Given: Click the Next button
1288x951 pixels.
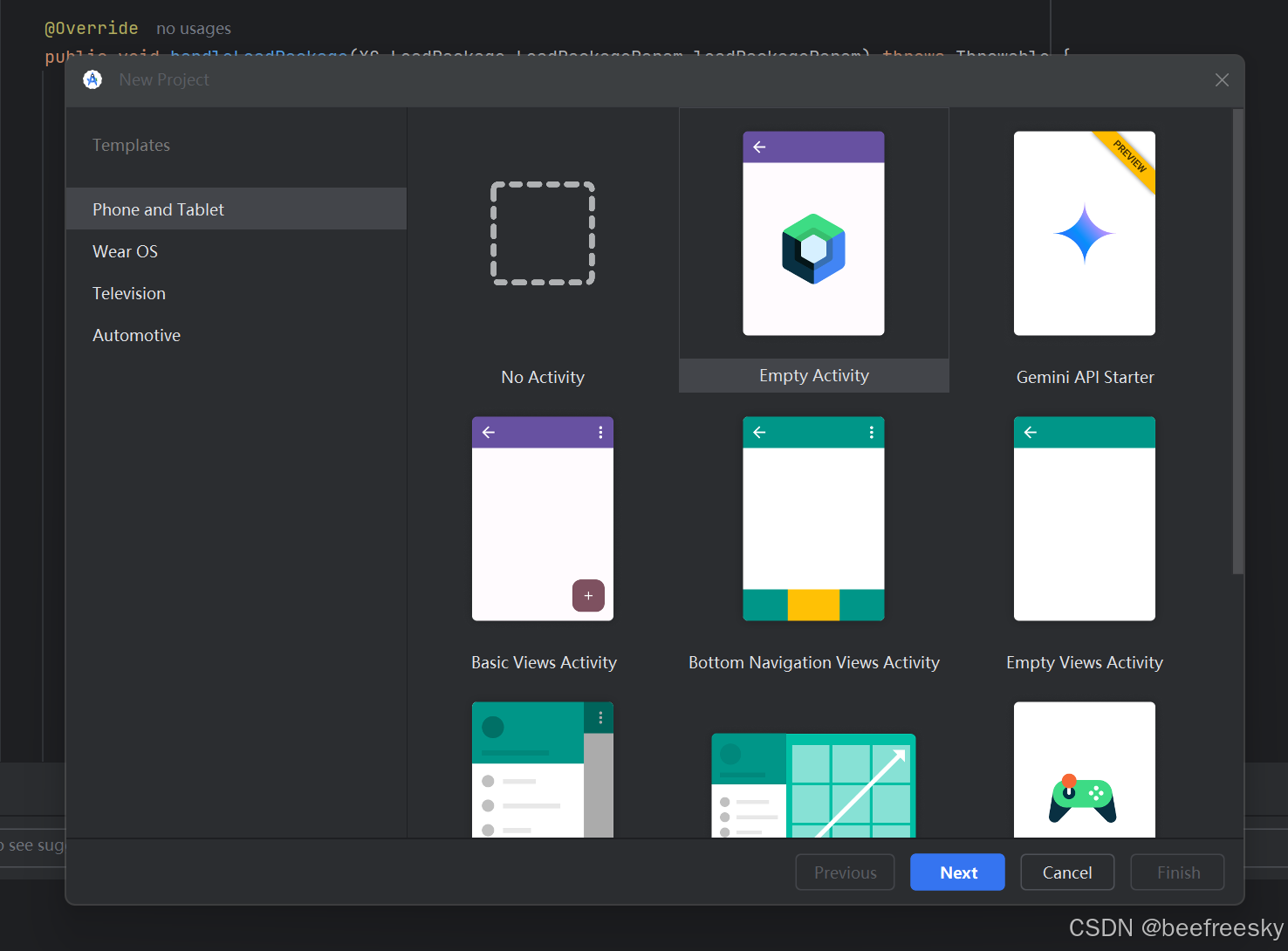Looking at the screenshot, I should click(957, 872).
